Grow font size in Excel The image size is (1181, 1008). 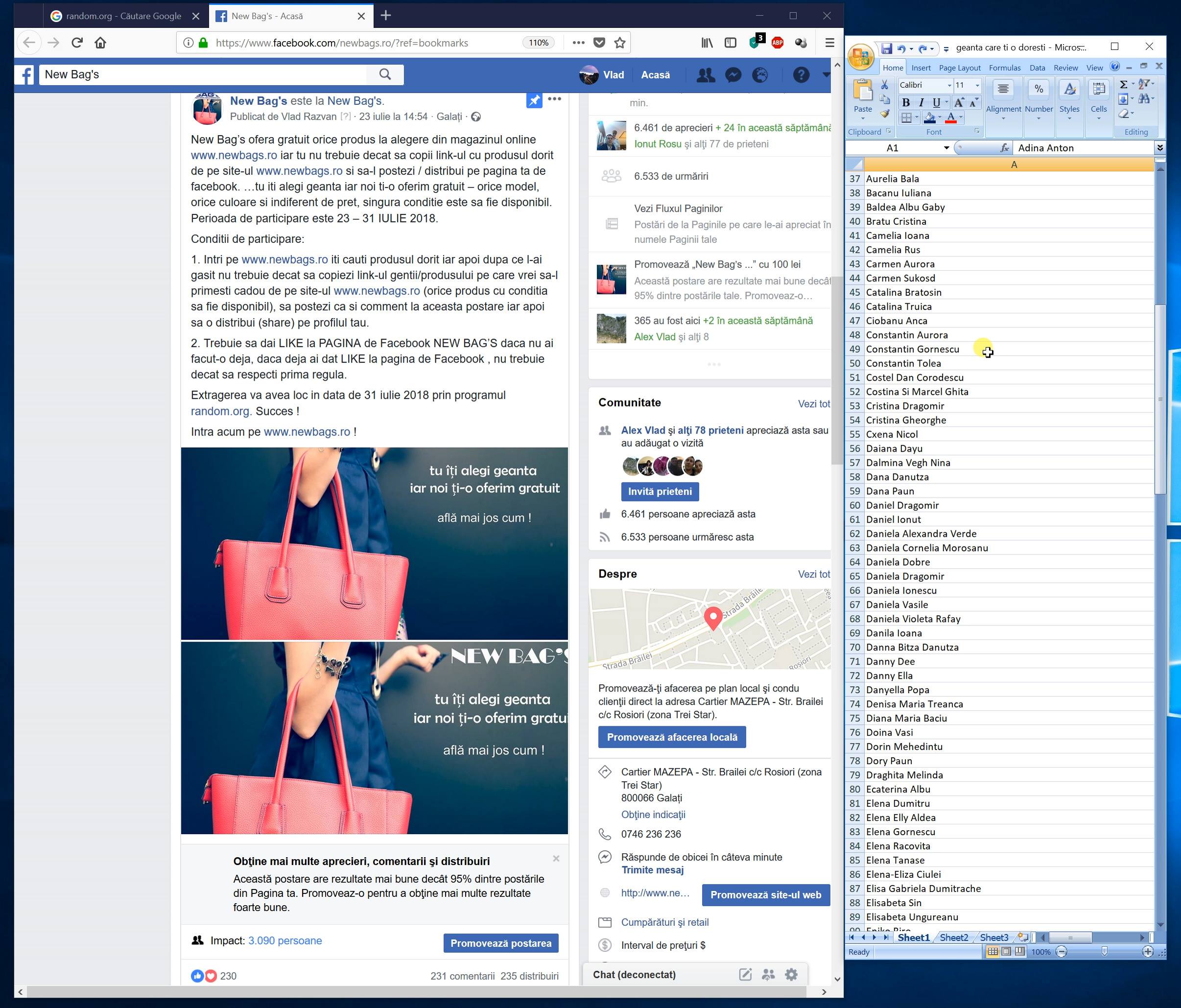pyautogui.click(x=959, y=103)
